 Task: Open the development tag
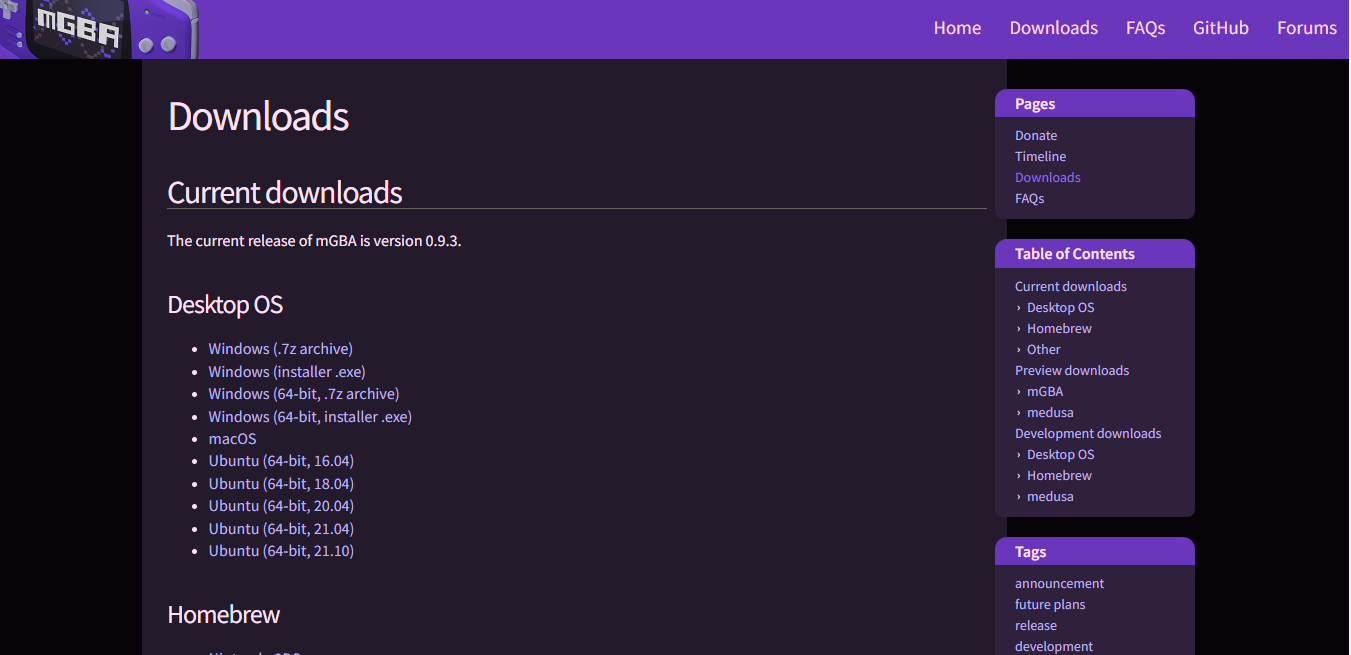(x=1054, y=647)
